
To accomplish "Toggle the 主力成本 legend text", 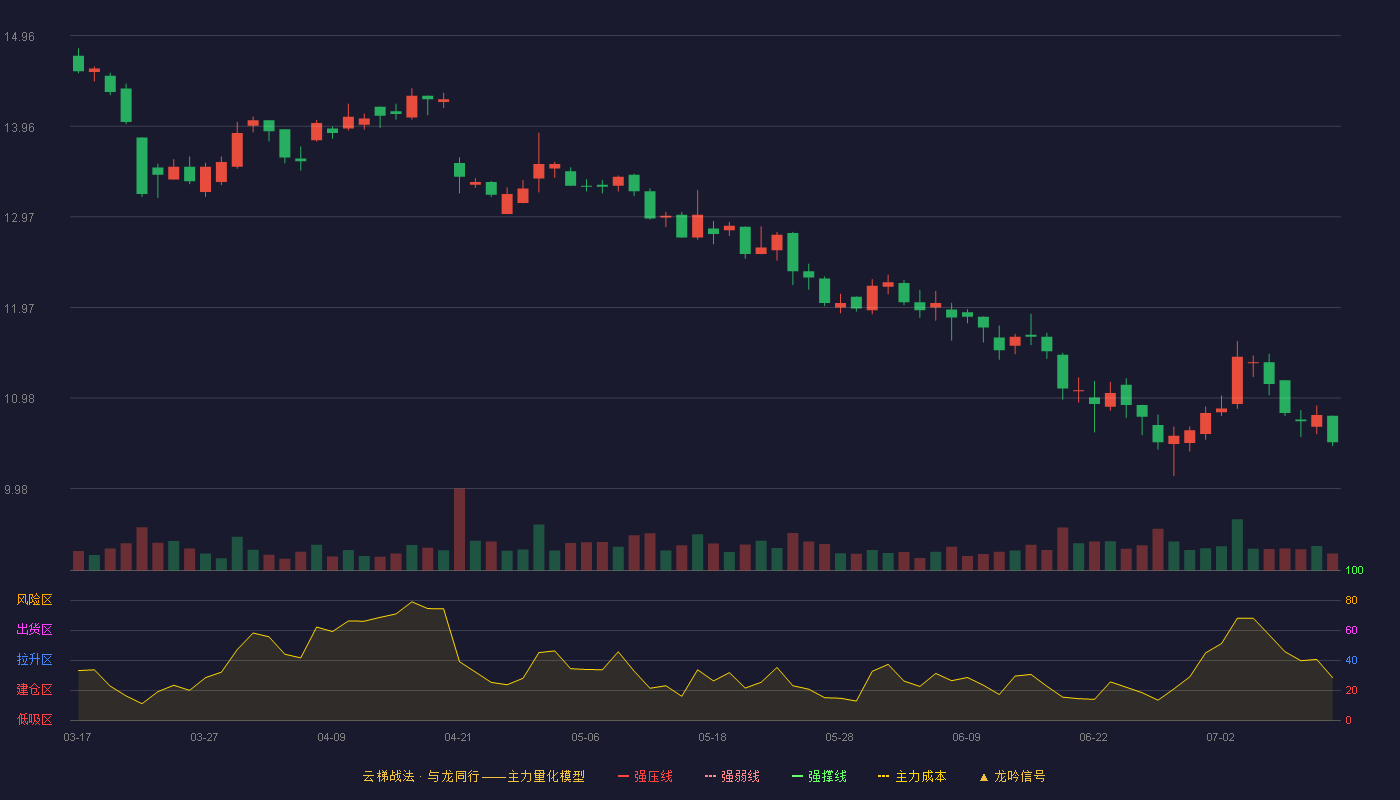I will click(x=920, y=777).
